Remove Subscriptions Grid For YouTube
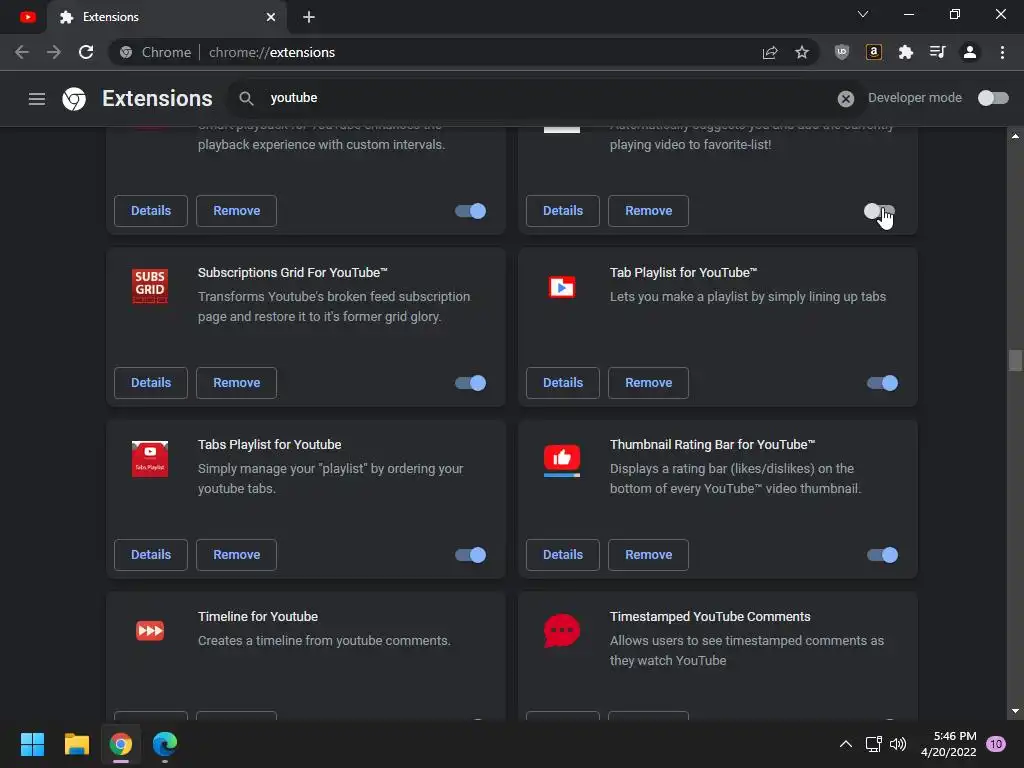 point(236,383)
